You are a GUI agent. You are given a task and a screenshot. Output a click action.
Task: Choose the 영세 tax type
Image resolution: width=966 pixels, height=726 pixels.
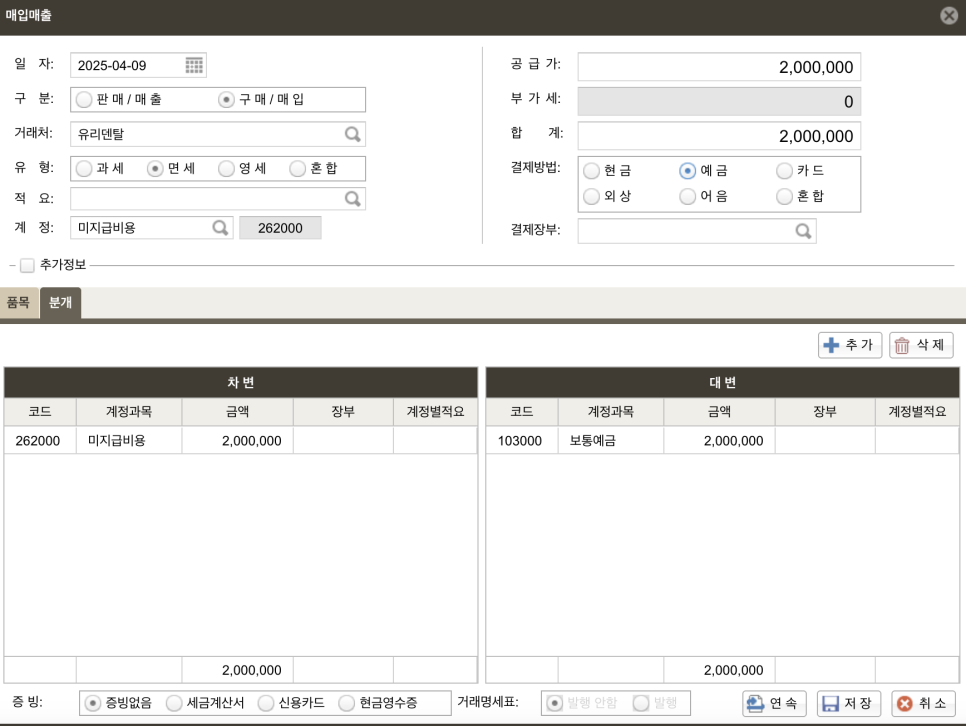point(226,168)
